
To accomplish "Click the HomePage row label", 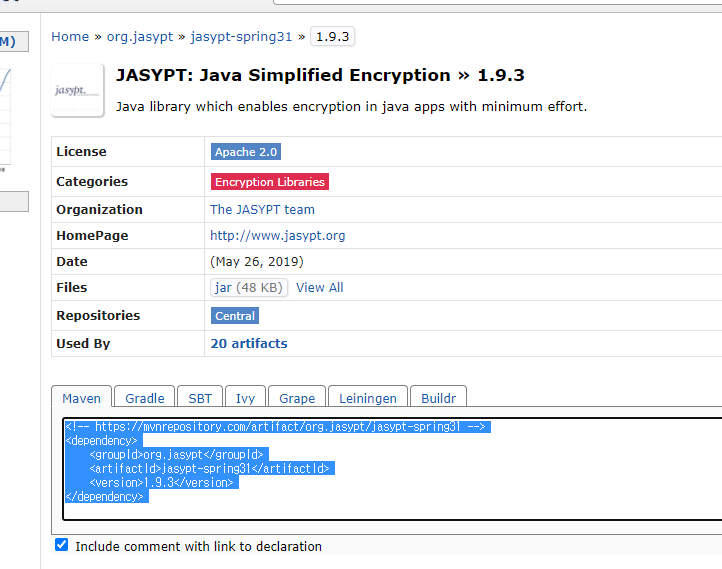I will [93, 236].
